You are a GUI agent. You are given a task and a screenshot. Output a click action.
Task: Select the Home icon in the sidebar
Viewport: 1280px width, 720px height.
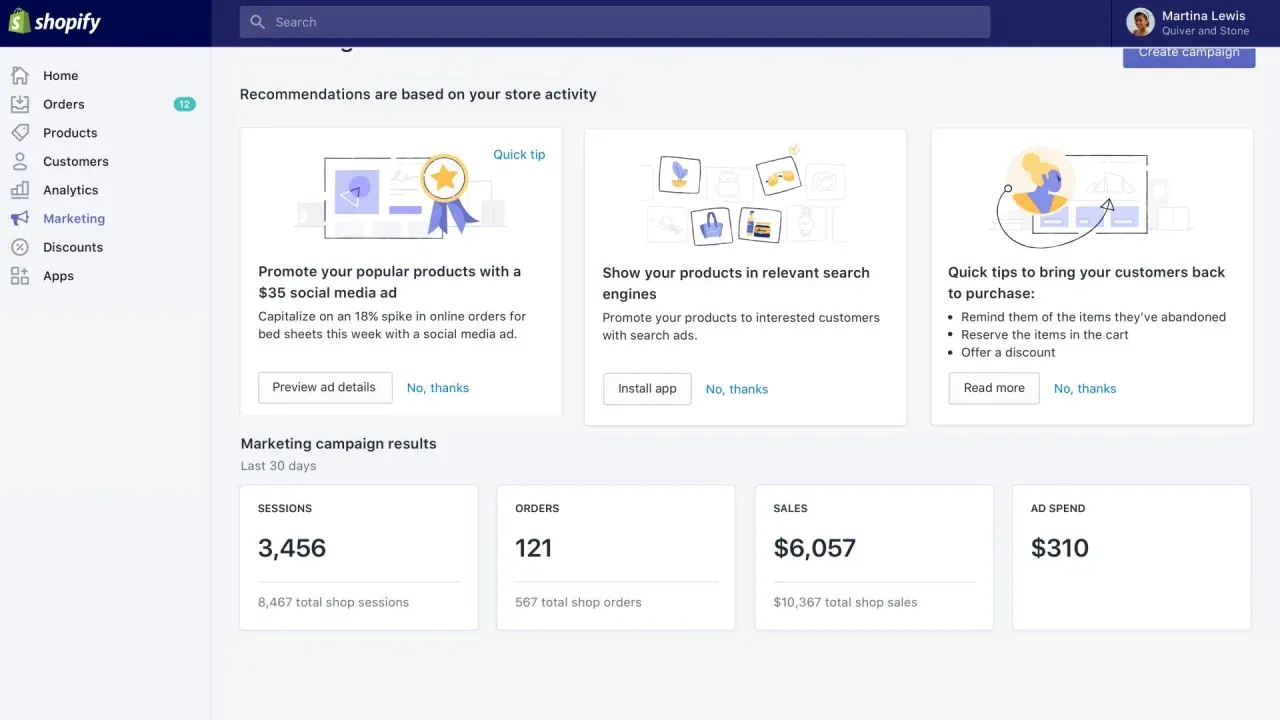(x=21, y=75)
